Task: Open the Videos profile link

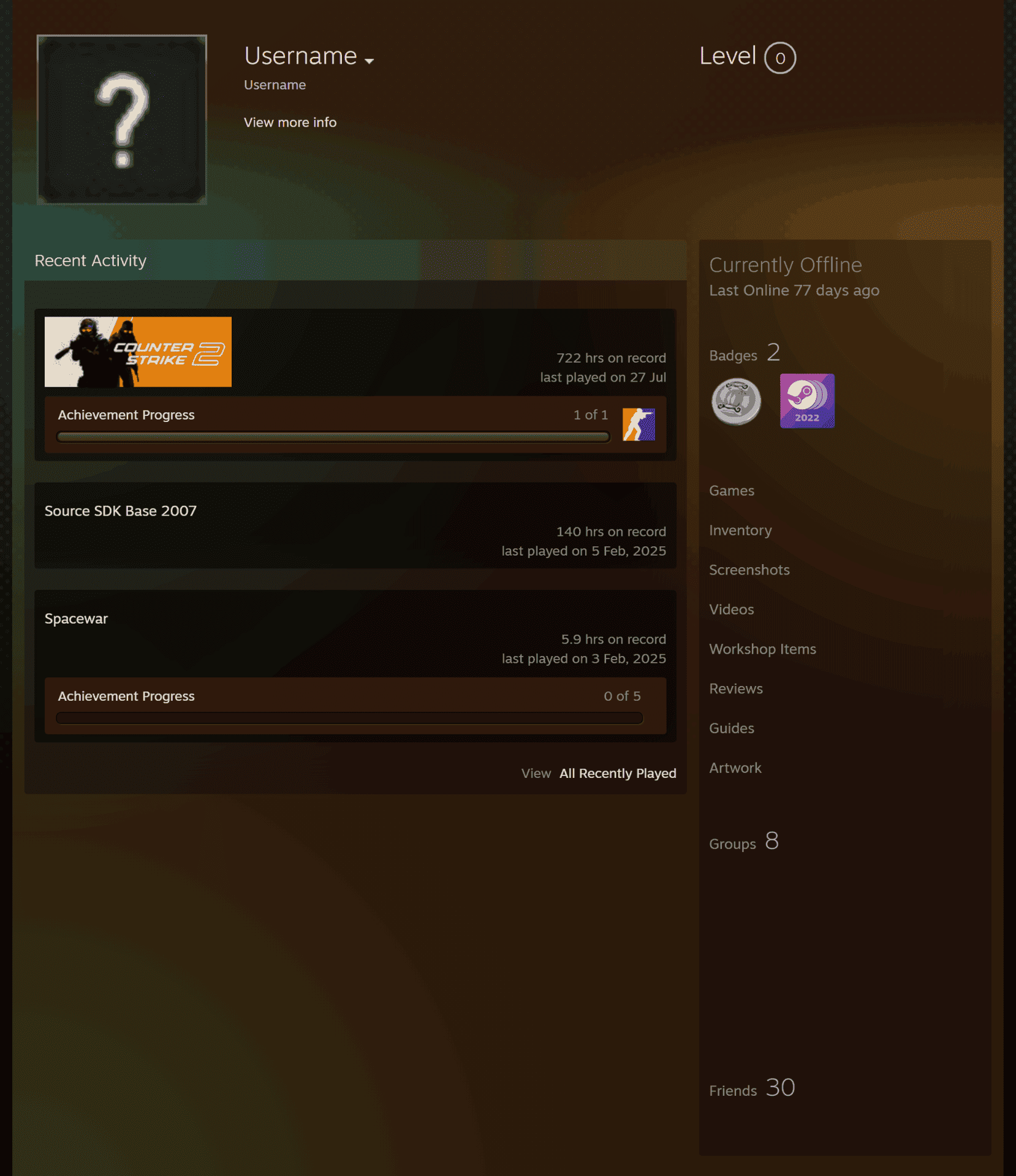Action: (x=732, y=609)
